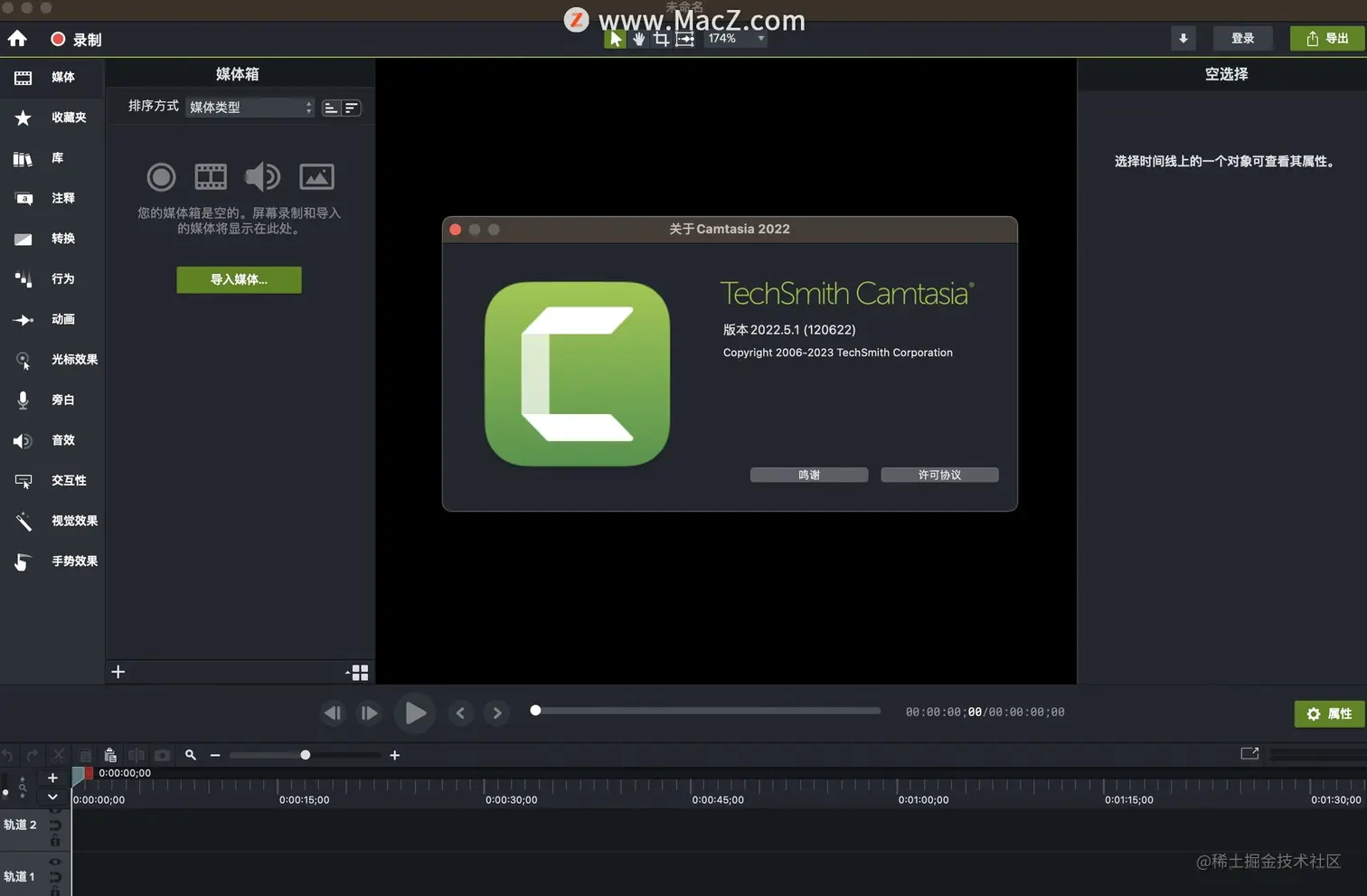Image resolution: width=1367 pixels, height=896 pixels.
Task: Click the 属性 properties gear button
Action: pyautogui.click(x=1329, y=713)
